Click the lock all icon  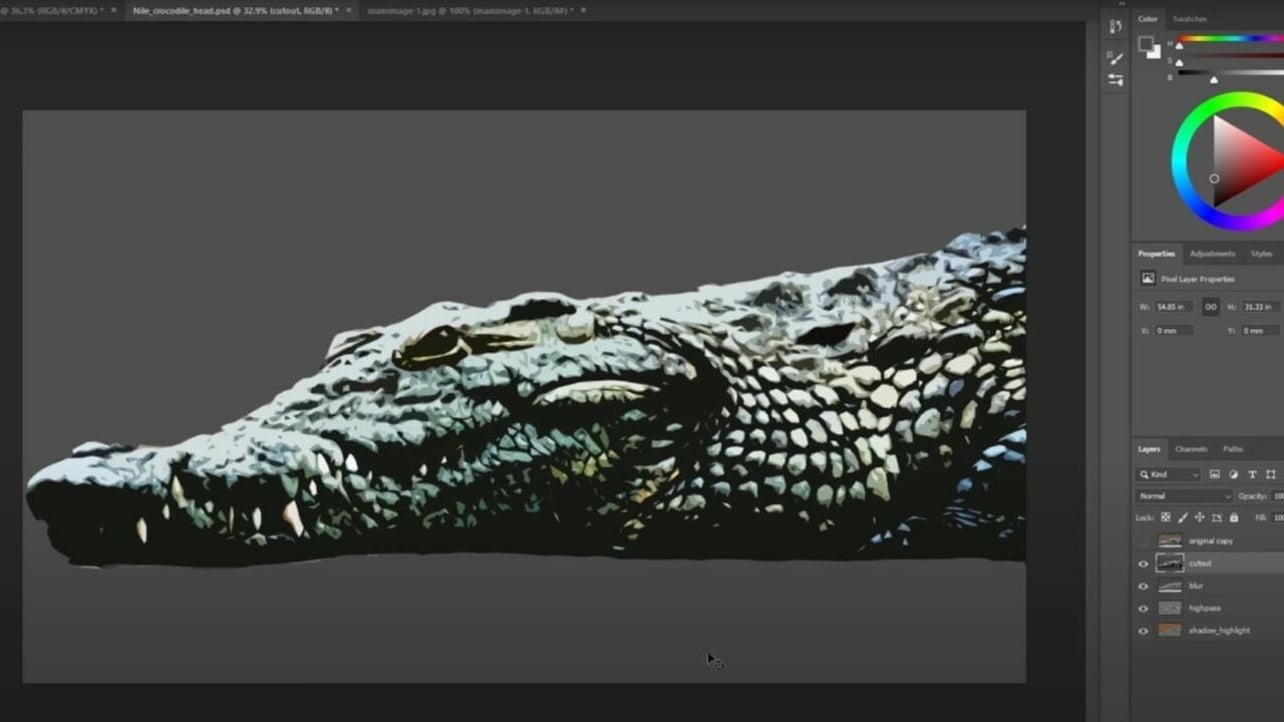1232,517
